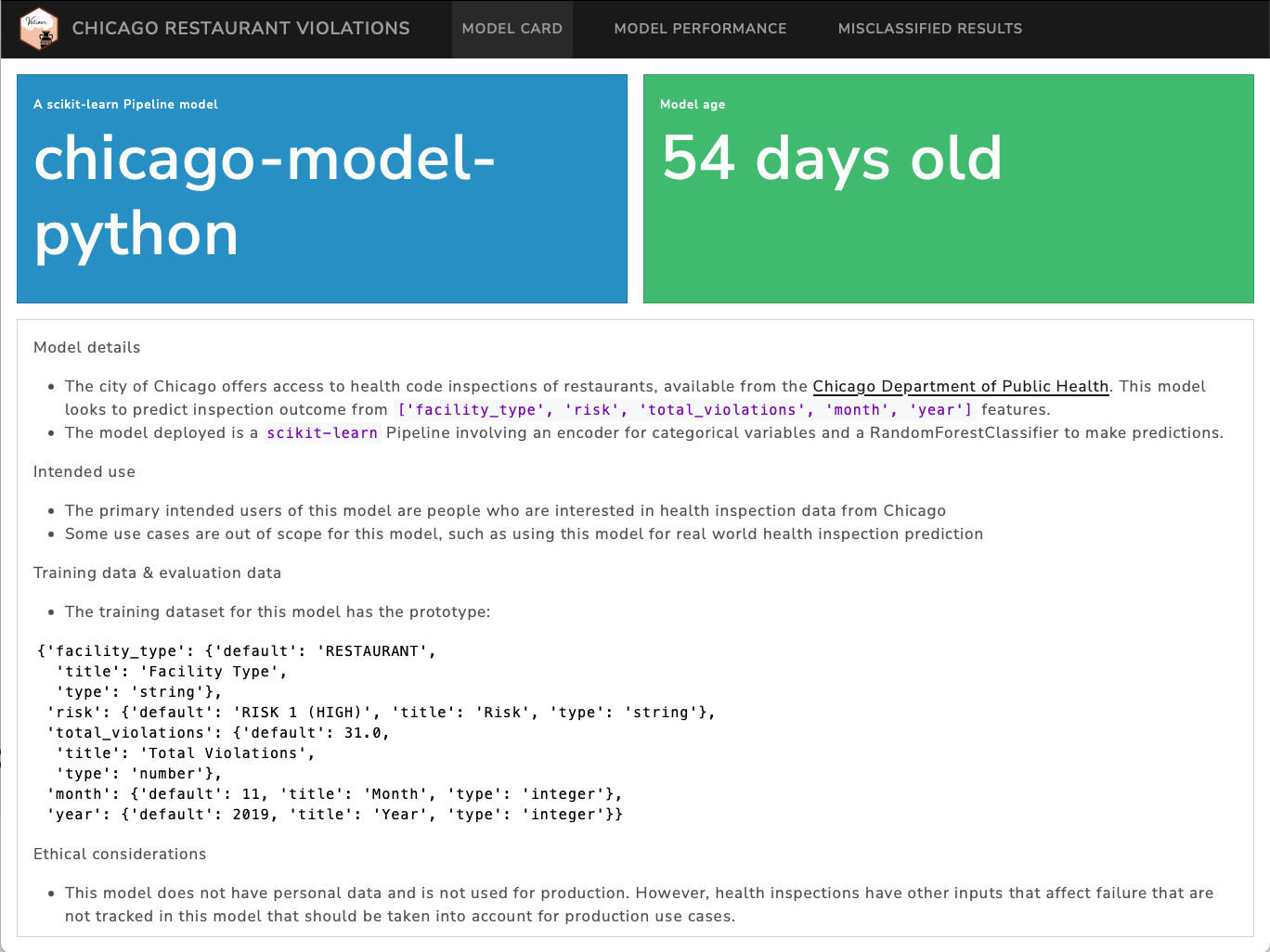The height and width of the screenshot is (952, 1270).
Task: Click the Training data & evaluation data heading
Action: point(157,572)
